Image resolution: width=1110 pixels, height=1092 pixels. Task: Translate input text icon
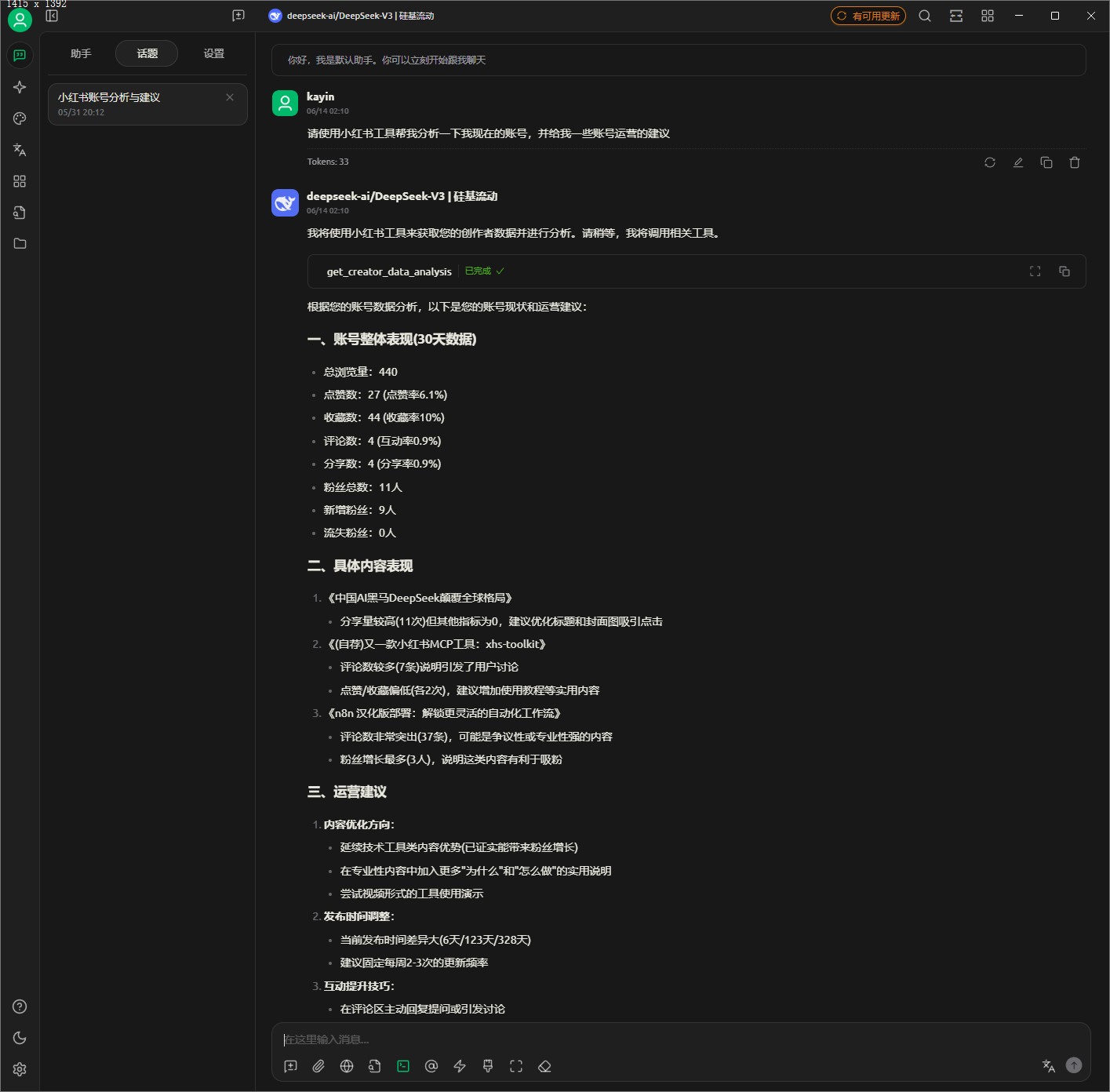[1049, 1065]
